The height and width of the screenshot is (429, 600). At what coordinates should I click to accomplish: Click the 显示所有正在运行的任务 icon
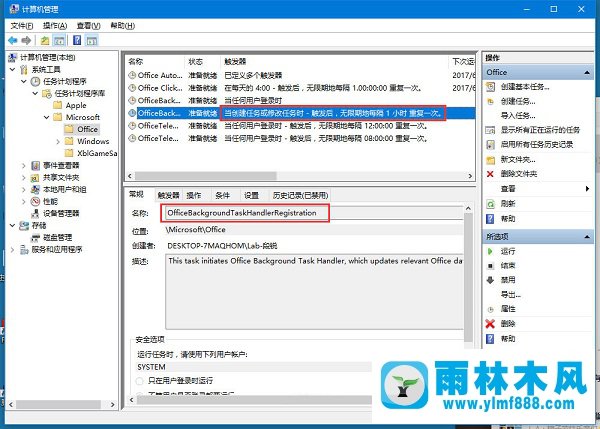tap(490, 130)
